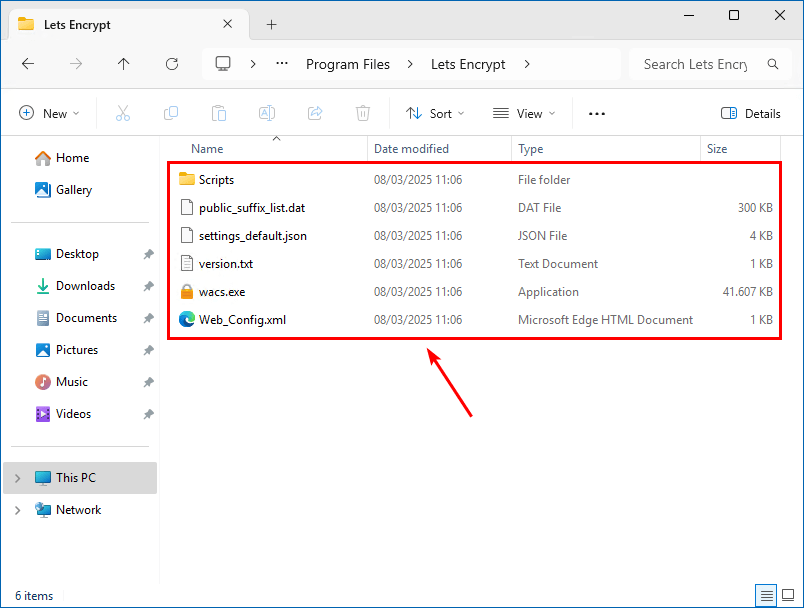The image size is (804, 608).
Task: Expand chevron after Program Files
Action: click(410, 64)
